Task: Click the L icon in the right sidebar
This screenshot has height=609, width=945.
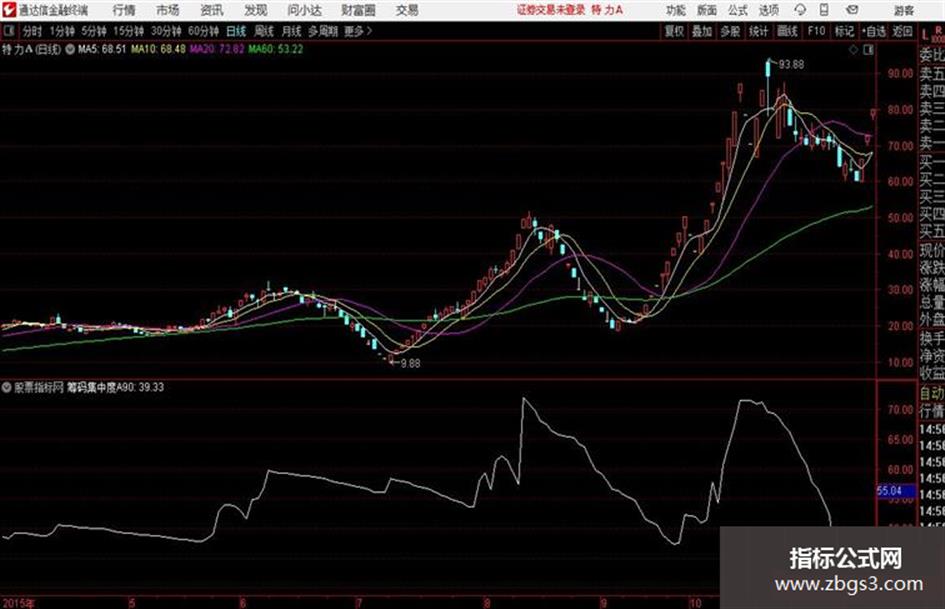Action: tap(925, 35)
